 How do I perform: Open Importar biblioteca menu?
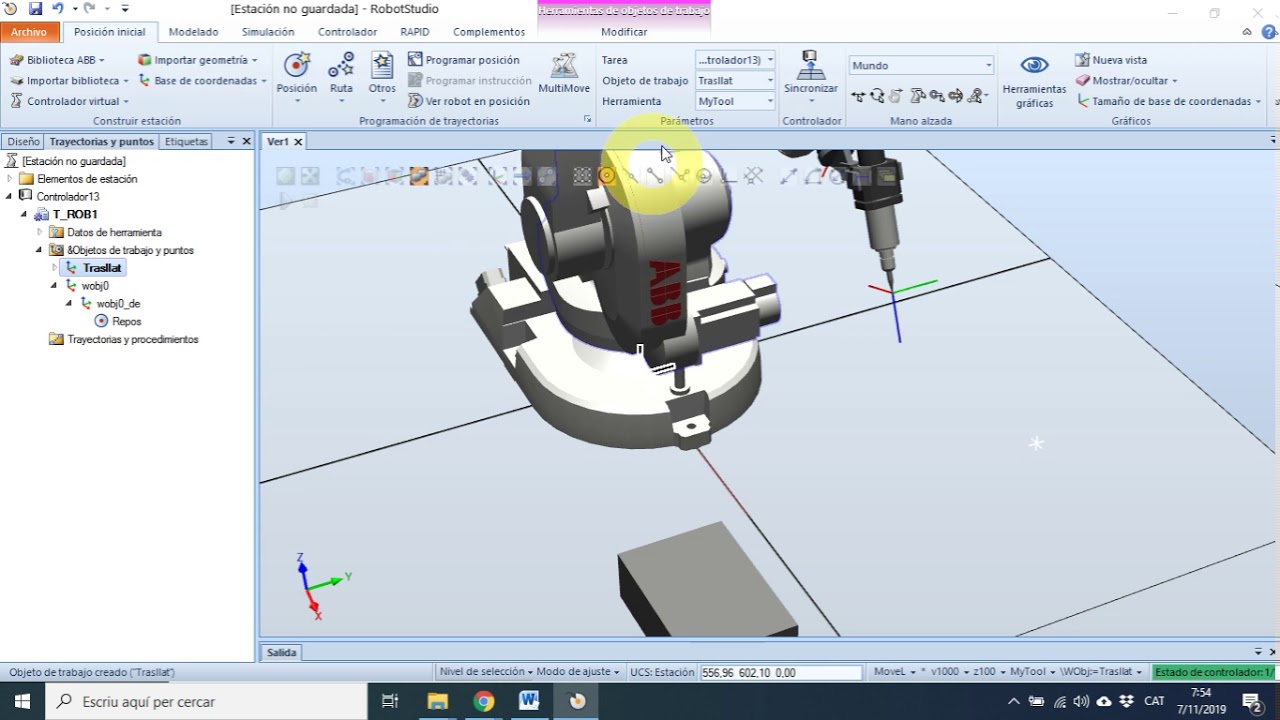(x=69, y=80)
